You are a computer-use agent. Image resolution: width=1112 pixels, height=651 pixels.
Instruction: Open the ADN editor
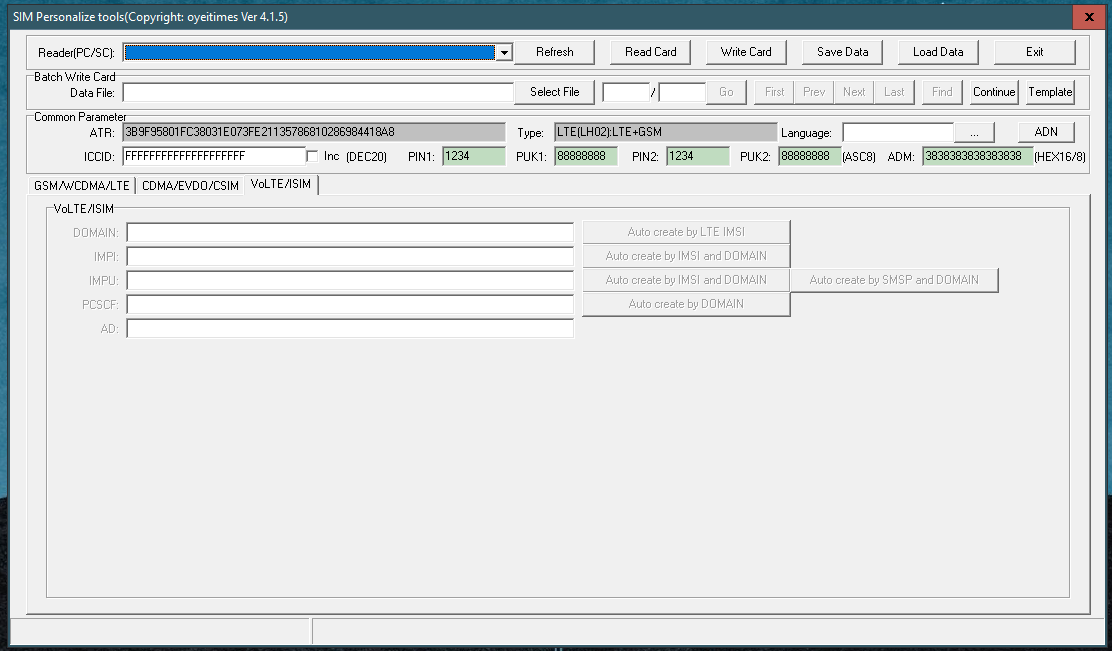1046,131
